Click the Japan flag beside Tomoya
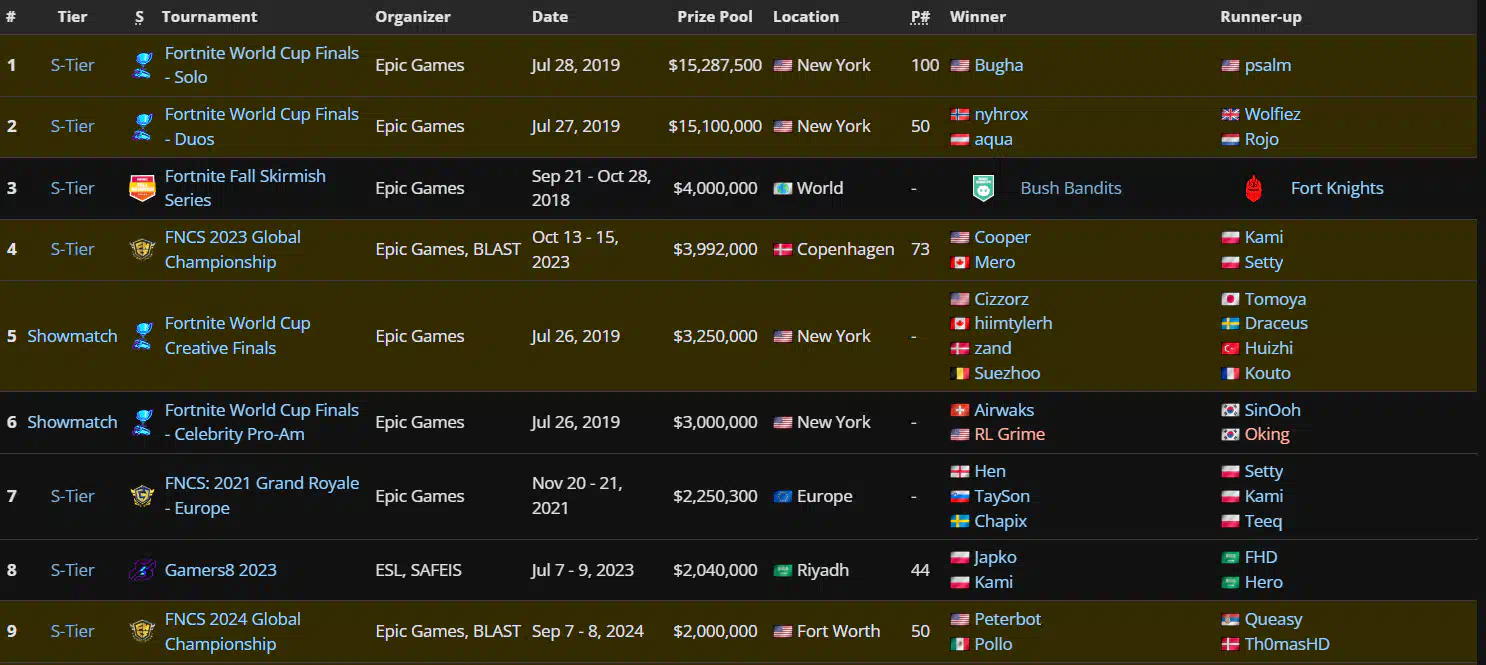 click(1230, 300)
